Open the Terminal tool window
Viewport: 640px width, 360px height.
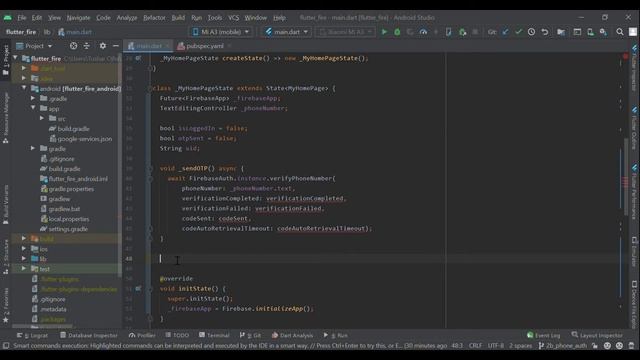pos(214,335)
